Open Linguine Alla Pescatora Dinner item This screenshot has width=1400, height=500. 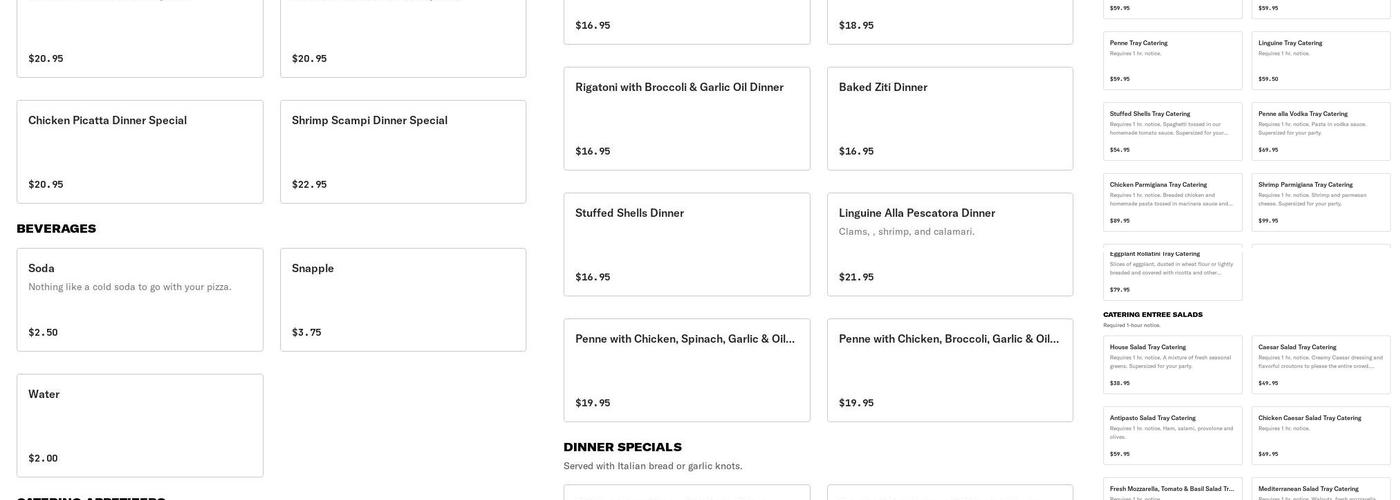(950, 244)
